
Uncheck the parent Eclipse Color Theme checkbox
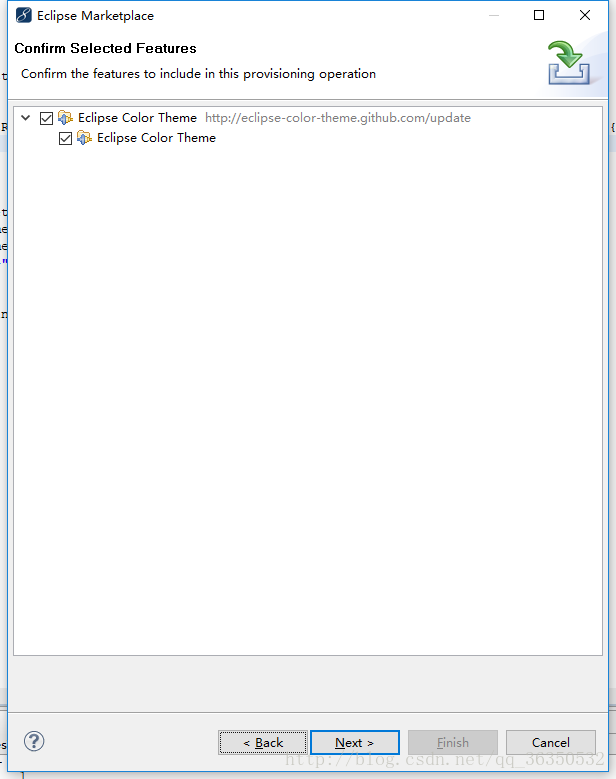click(47, 118)
